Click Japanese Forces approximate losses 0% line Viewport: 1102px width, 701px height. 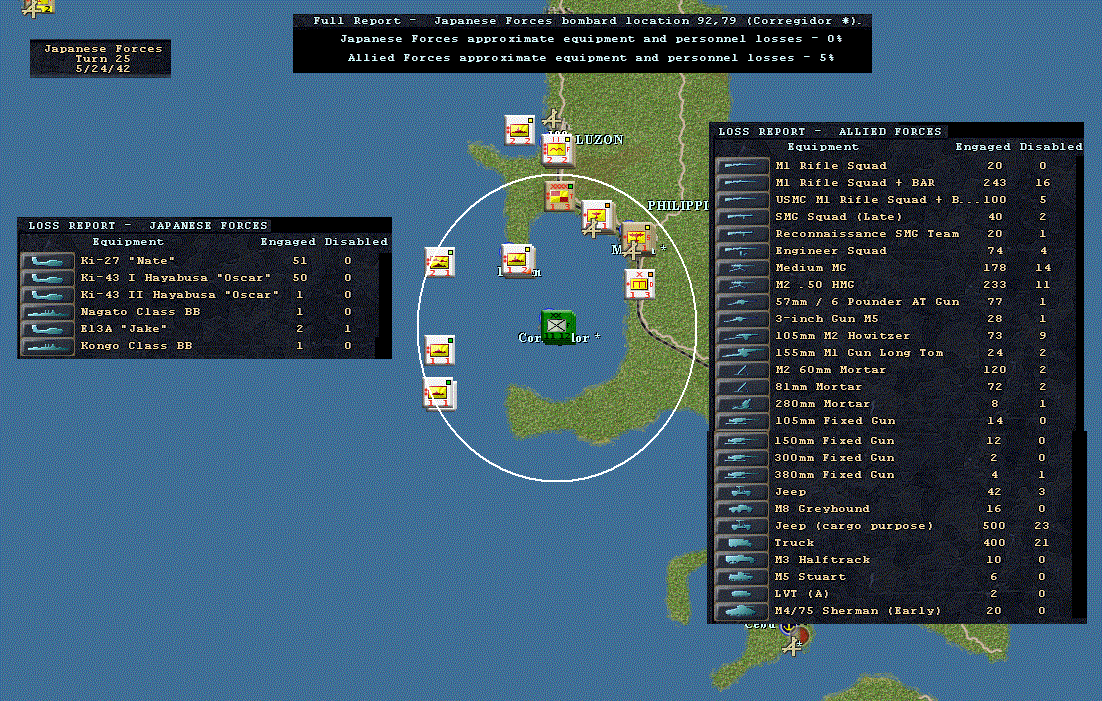coord(591,39)
